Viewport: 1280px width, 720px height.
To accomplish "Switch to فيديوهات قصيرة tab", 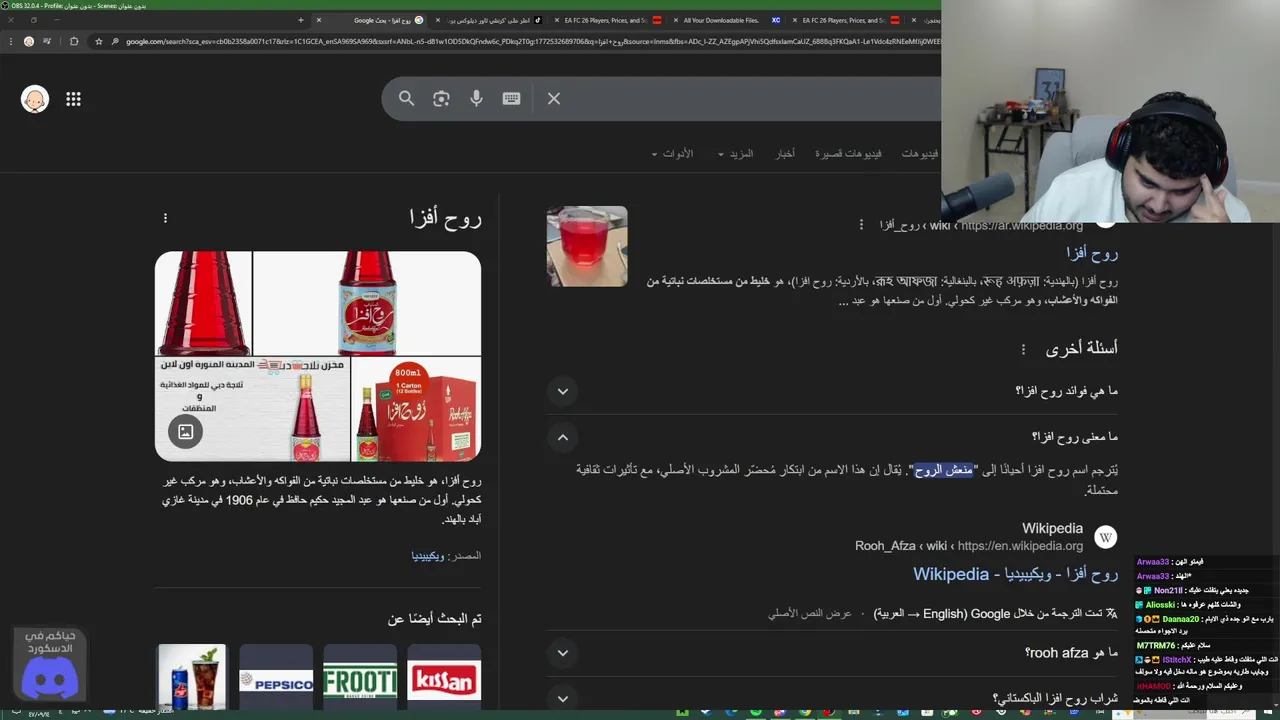I will (x=848, y=154).
